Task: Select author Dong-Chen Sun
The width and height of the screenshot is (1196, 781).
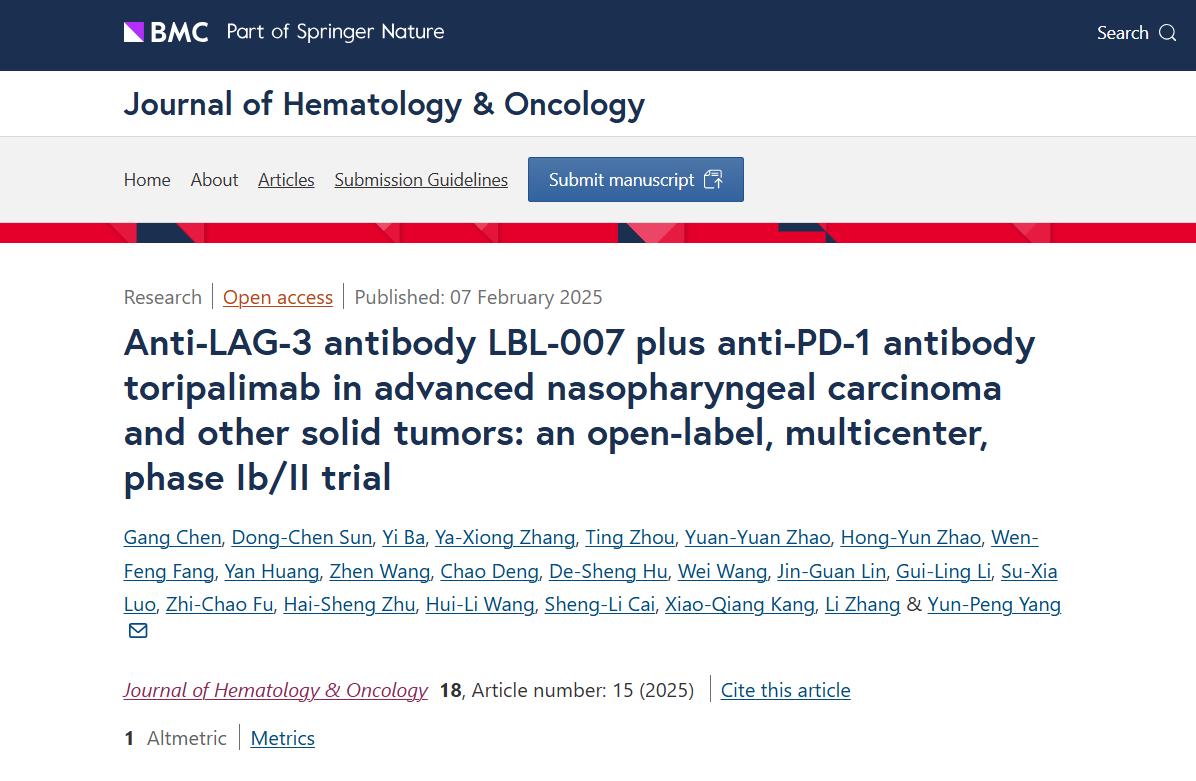Action: coord(301,538)
